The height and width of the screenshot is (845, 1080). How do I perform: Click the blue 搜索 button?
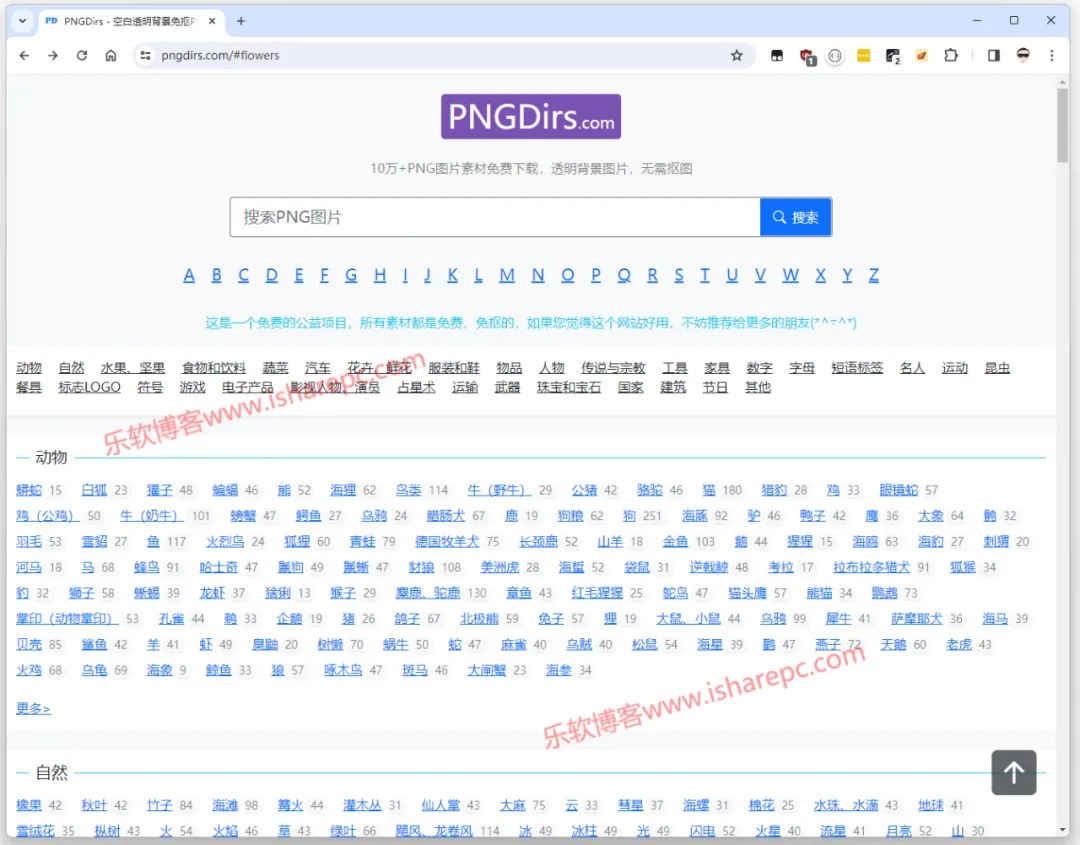(x=796, y=217)
